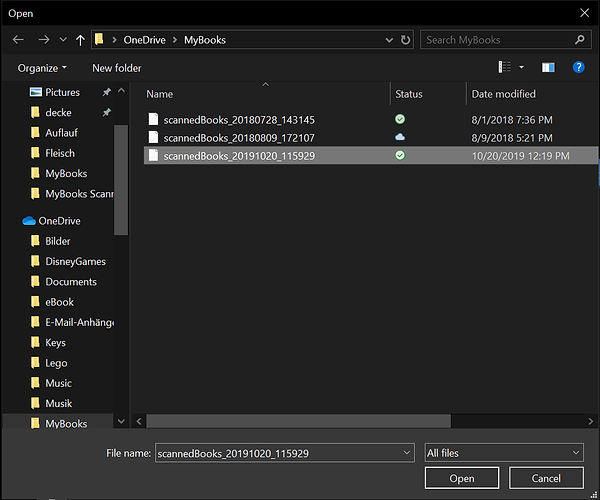Open the eBook folder

[59, 302]
